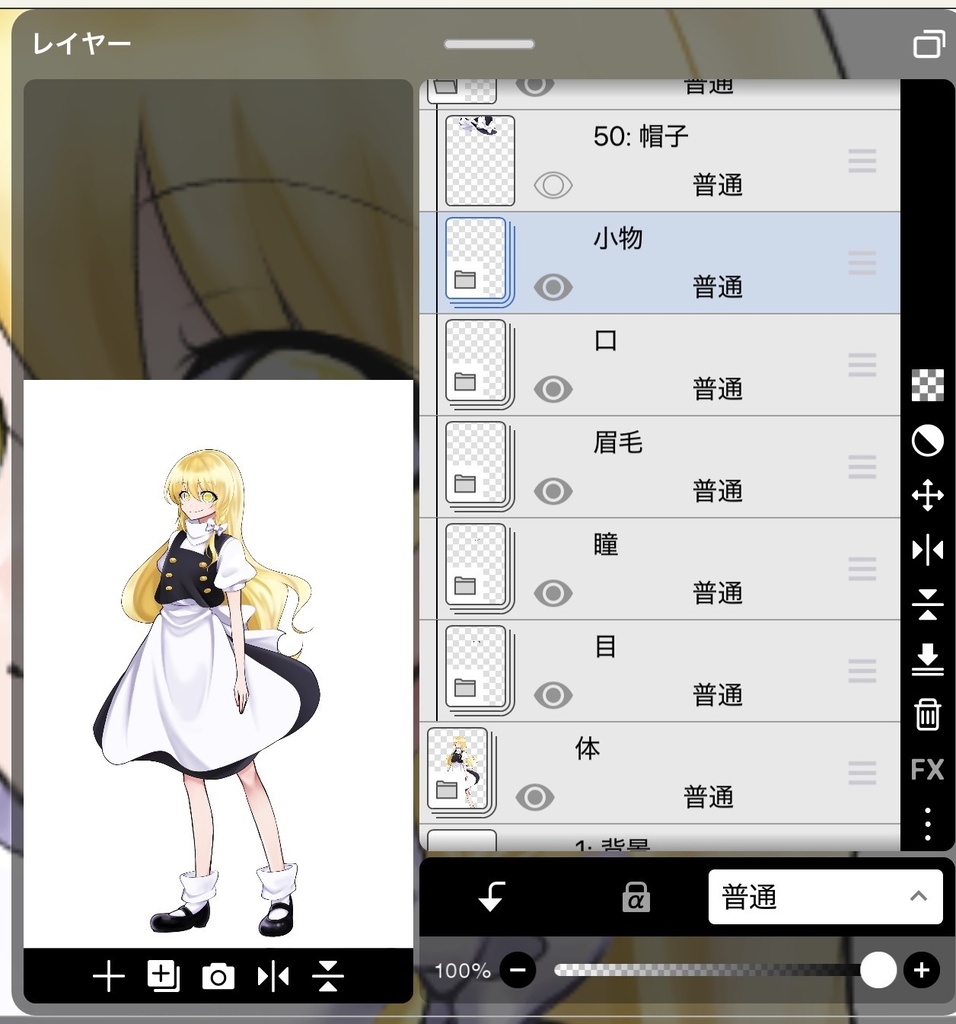This screenshot has height=1024, width=956.
Task: Open the FX filter menu
Action: (927, 770)
